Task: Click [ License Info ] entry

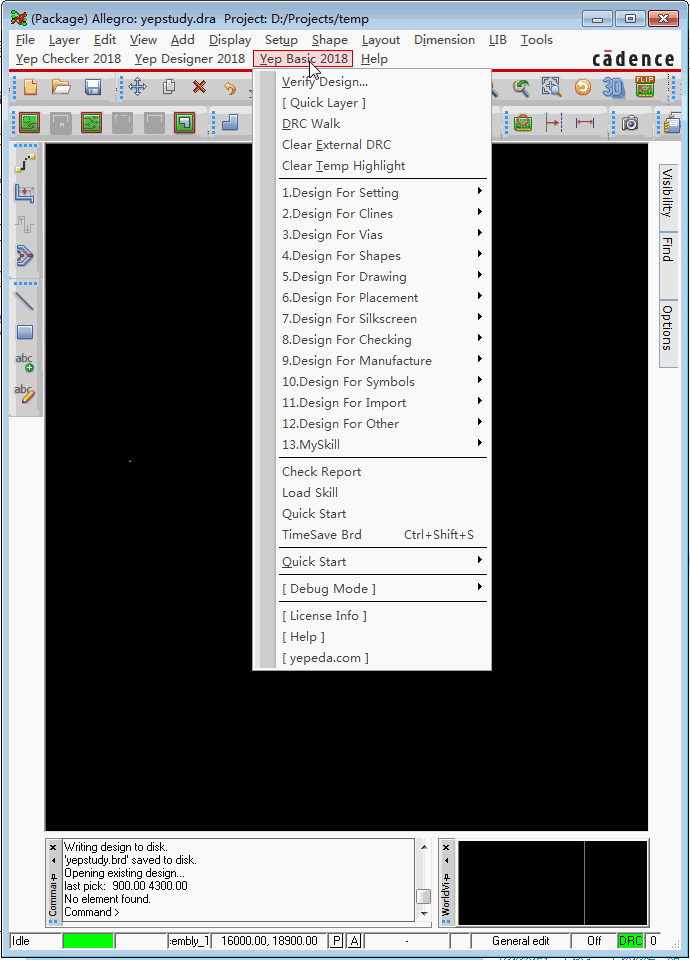Action: 383,616
